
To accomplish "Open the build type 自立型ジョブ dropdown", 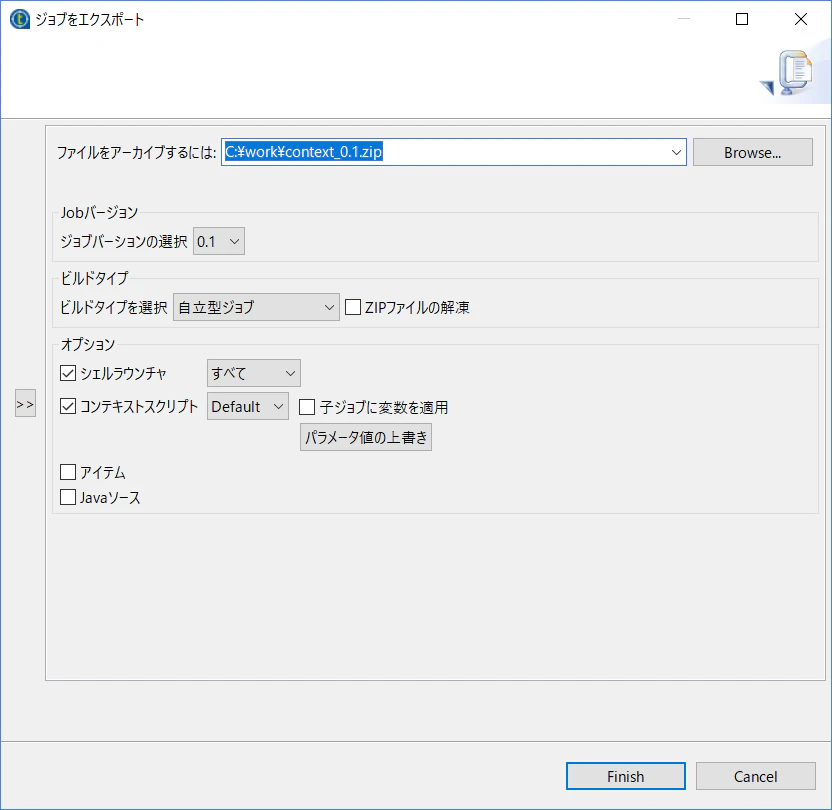I will coord(256,307).
